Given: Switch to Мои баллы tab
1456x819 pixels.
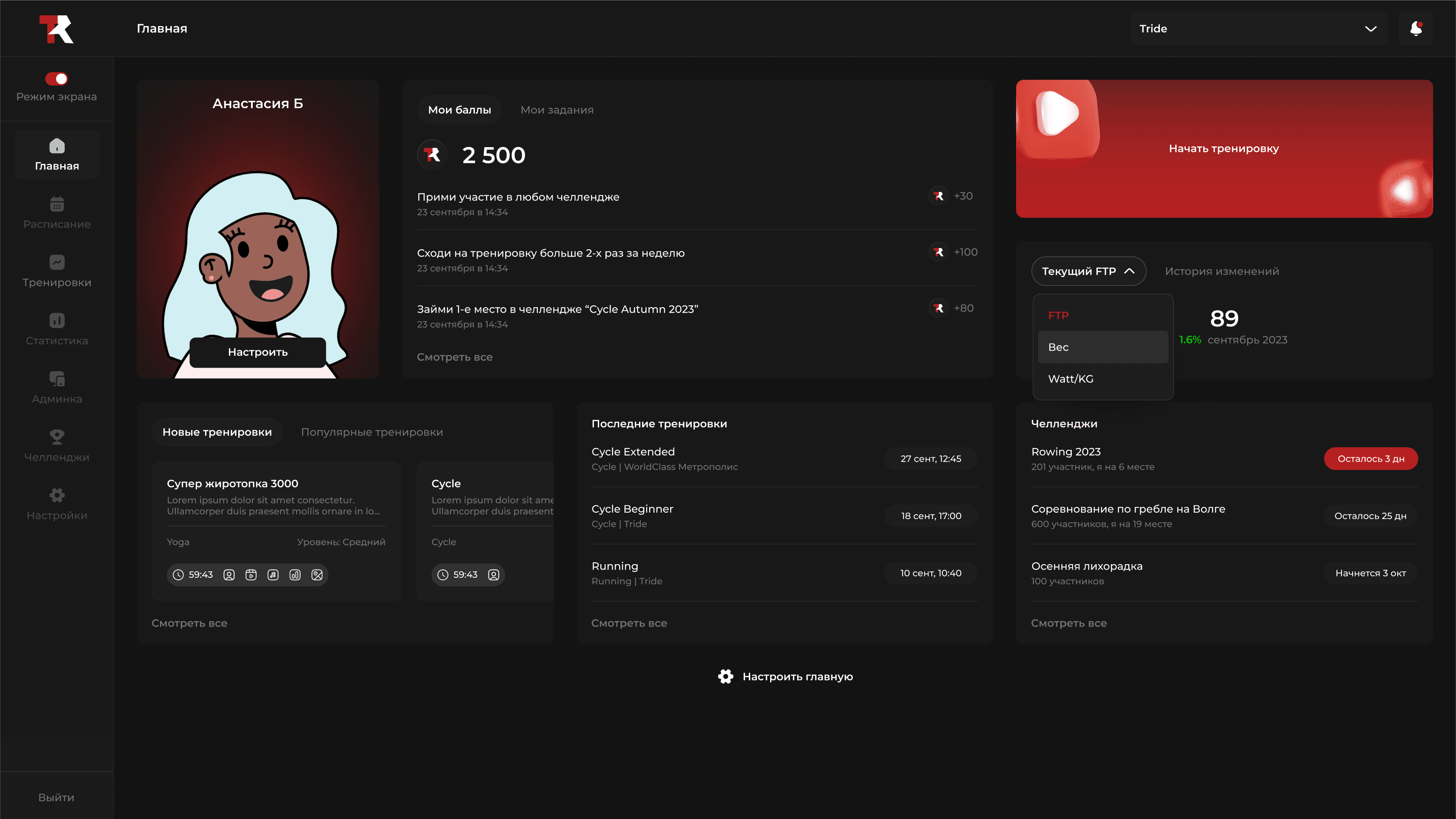Looking at the screenshot, I should tap(460, 110).
